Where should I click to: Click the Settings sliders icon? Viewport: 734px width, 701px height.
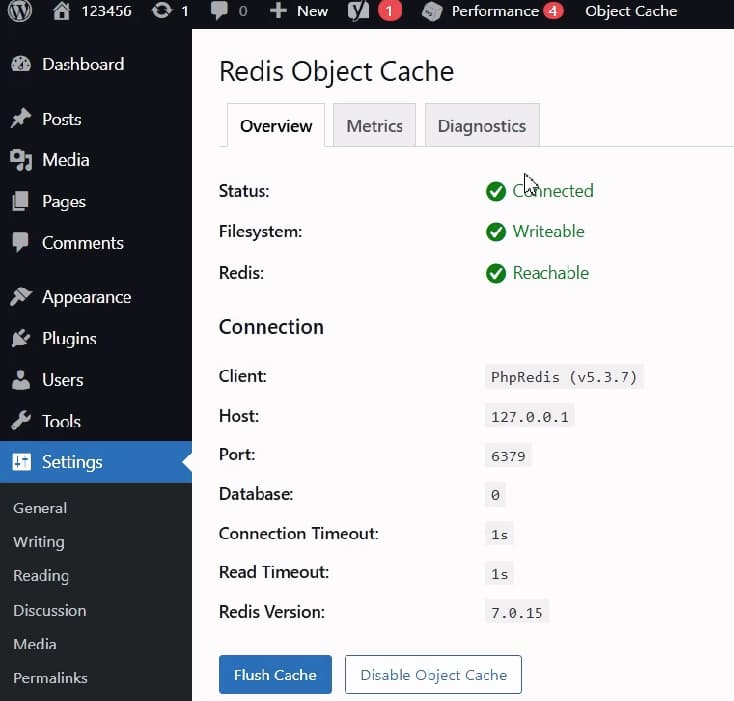click(x=22, y=462)
